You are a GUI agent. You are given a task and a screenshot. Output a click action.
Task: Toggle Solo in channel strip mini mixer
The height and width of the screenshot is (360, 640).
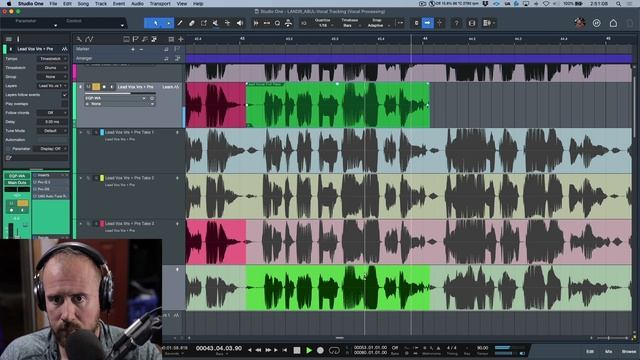(23, 203)
